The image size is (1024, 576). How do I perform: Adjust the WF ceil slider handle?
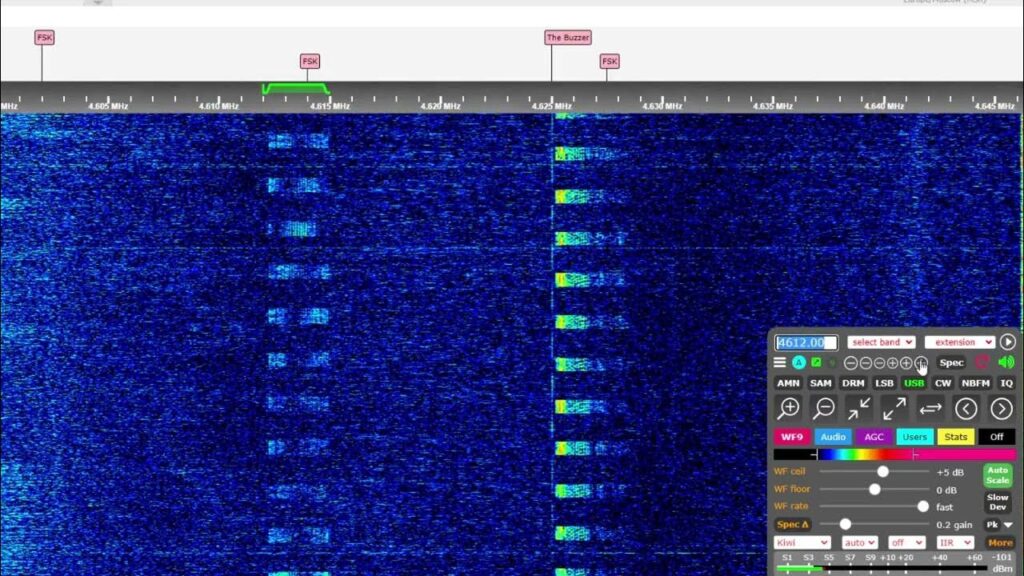883,472
